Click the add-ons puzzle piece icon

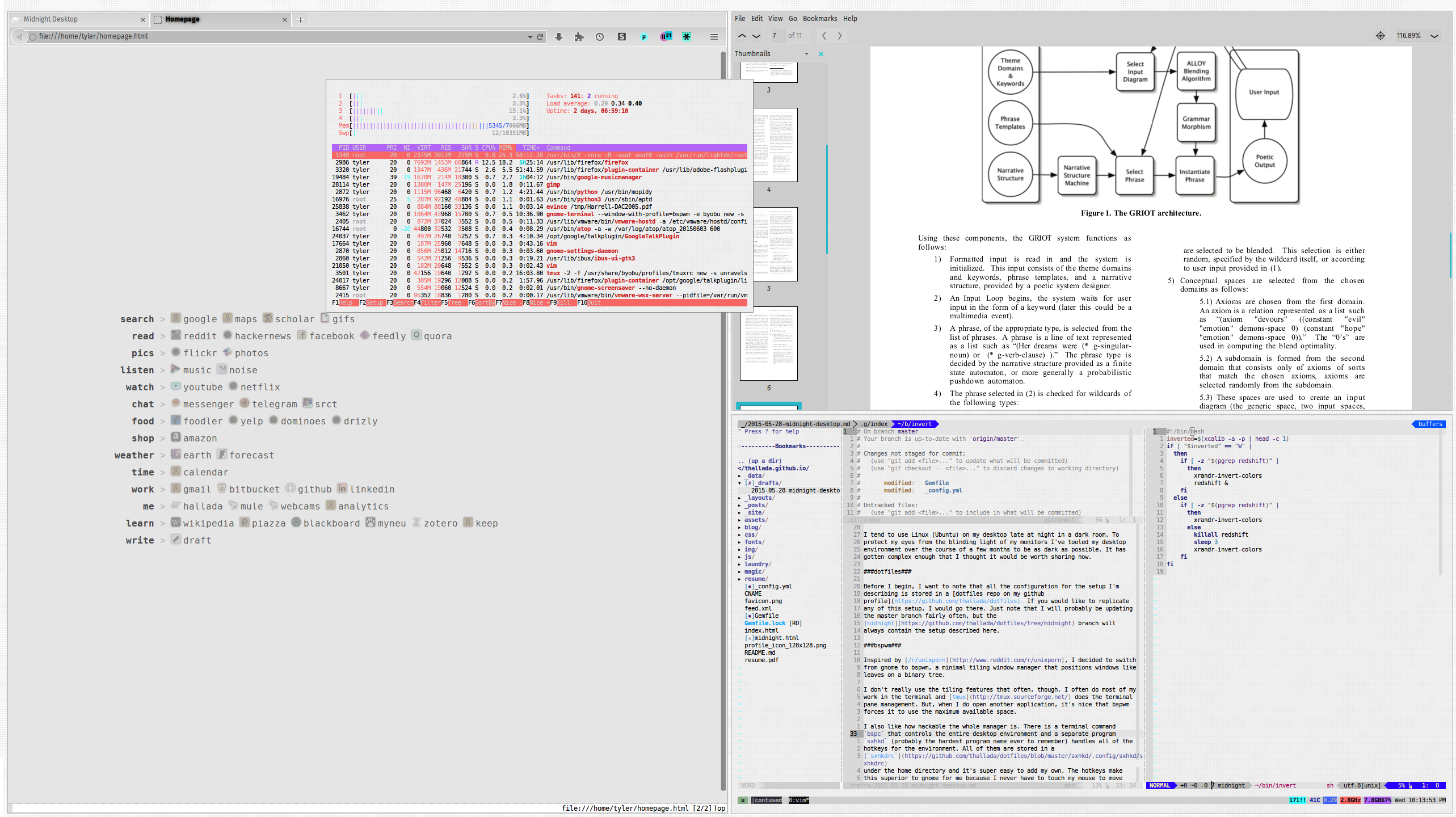click(579, 36)
